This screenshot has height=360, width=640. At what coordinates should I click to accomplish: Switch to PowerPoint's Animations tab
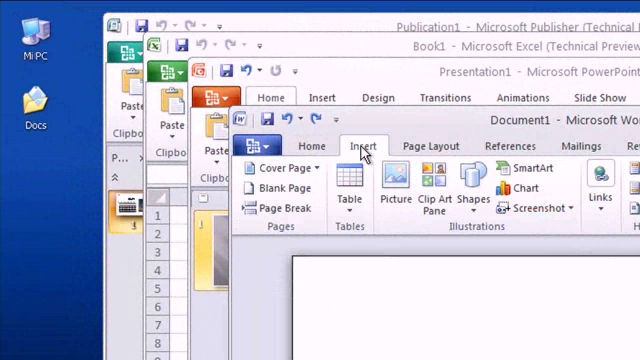[x=523, y=98]
